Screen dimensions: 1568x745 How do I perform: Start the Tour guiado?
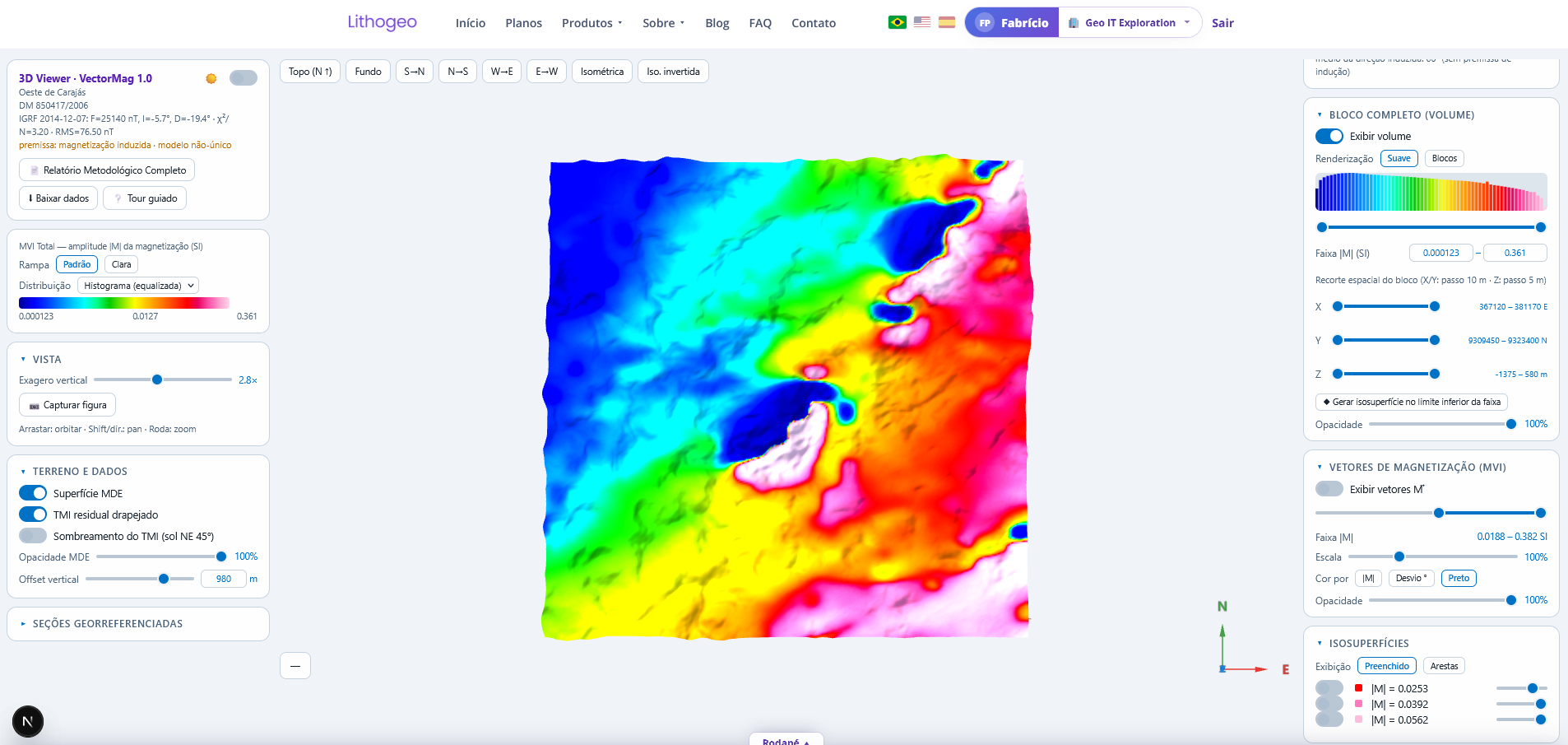pos(145,198)
